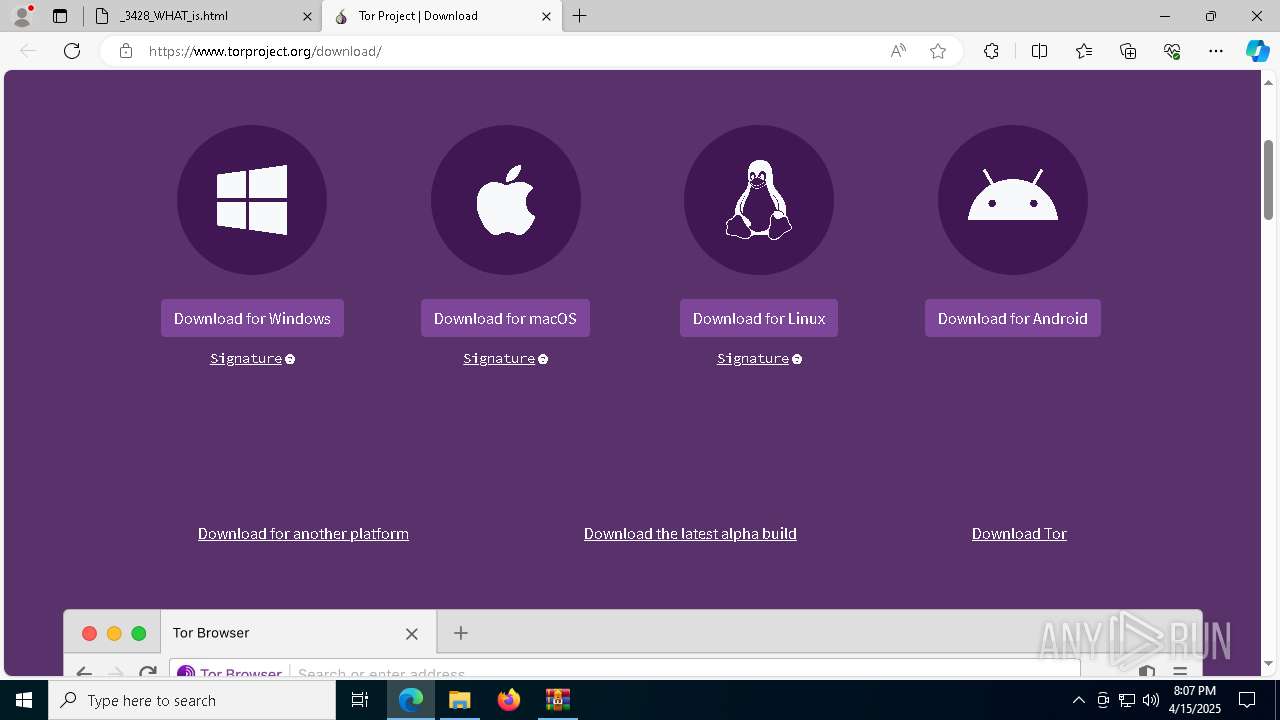Switch to the _3428_WHAT_is.html tab

(203, 16)
